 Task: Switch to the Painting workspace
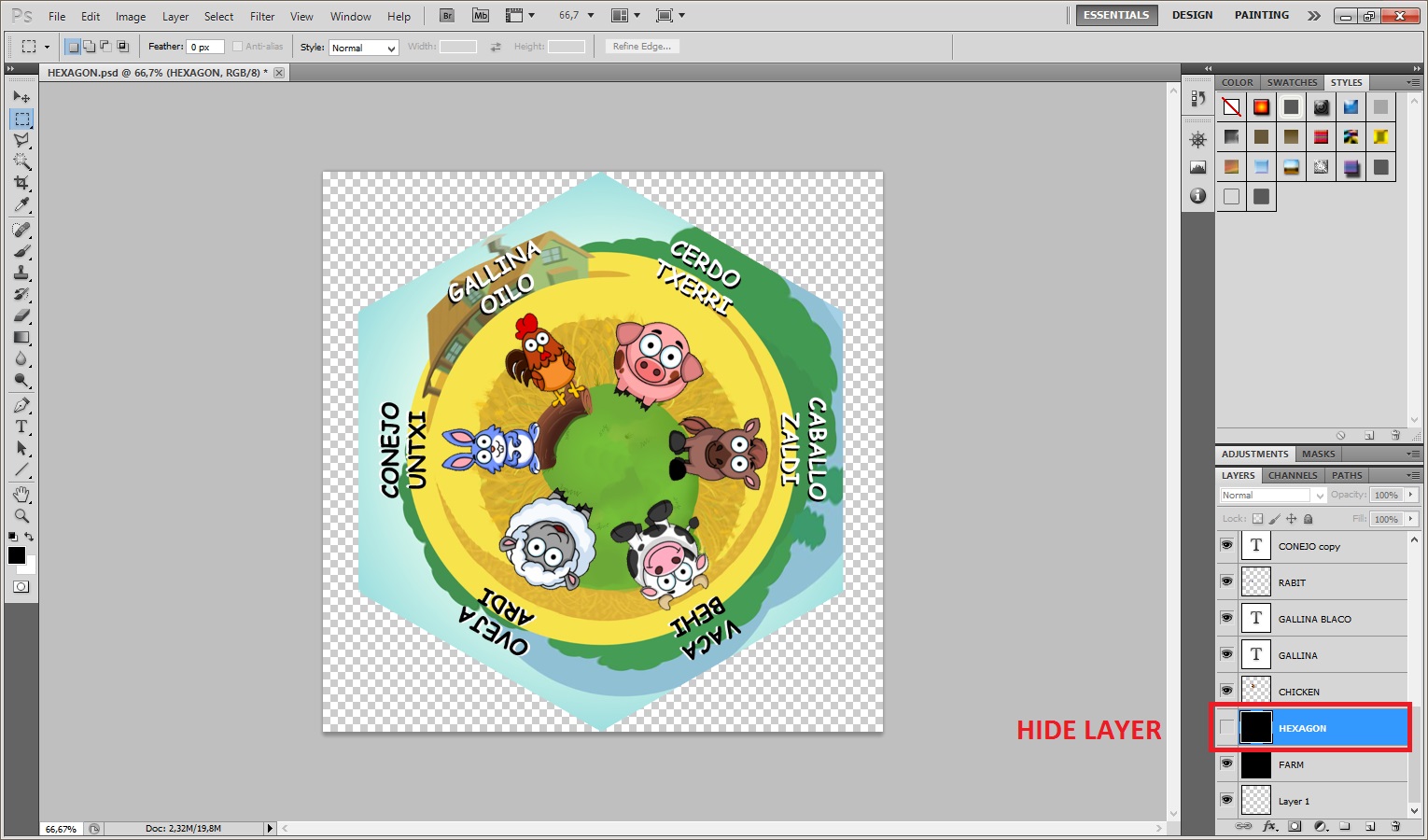point(1262,15)
